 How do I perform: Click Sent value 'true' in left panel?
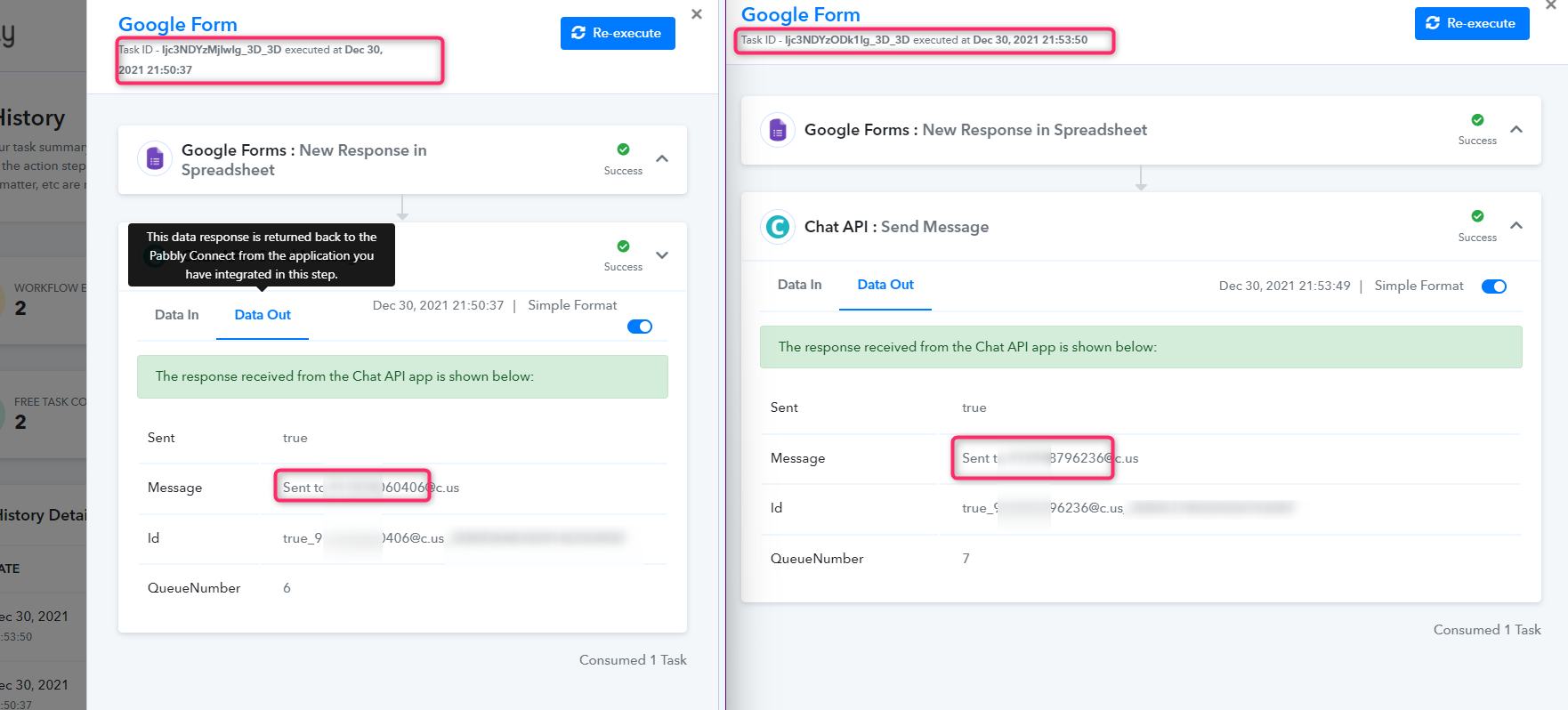coord(295,438)
